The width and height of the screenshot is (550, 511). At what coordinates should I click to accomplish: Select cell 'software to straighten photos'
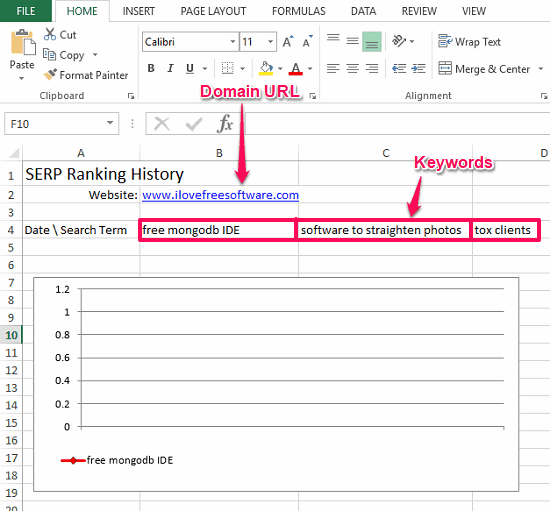[x=385, y=230]
